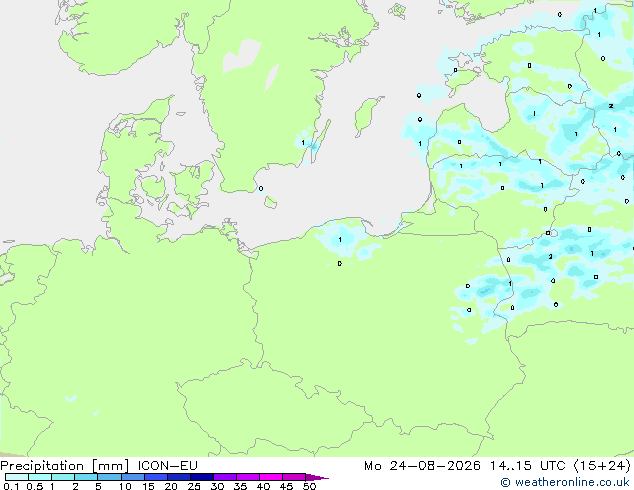
Task: Select the 5–10 mm legend swatch
Action: [x=109, y=477]
